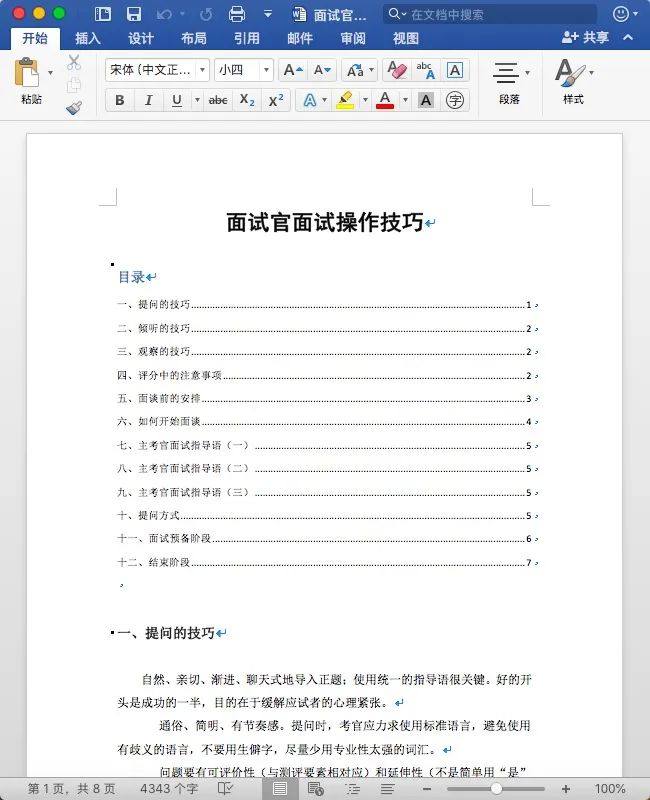Expand underline style arrow
The image size is (650, 800).
tap(197, 100)
